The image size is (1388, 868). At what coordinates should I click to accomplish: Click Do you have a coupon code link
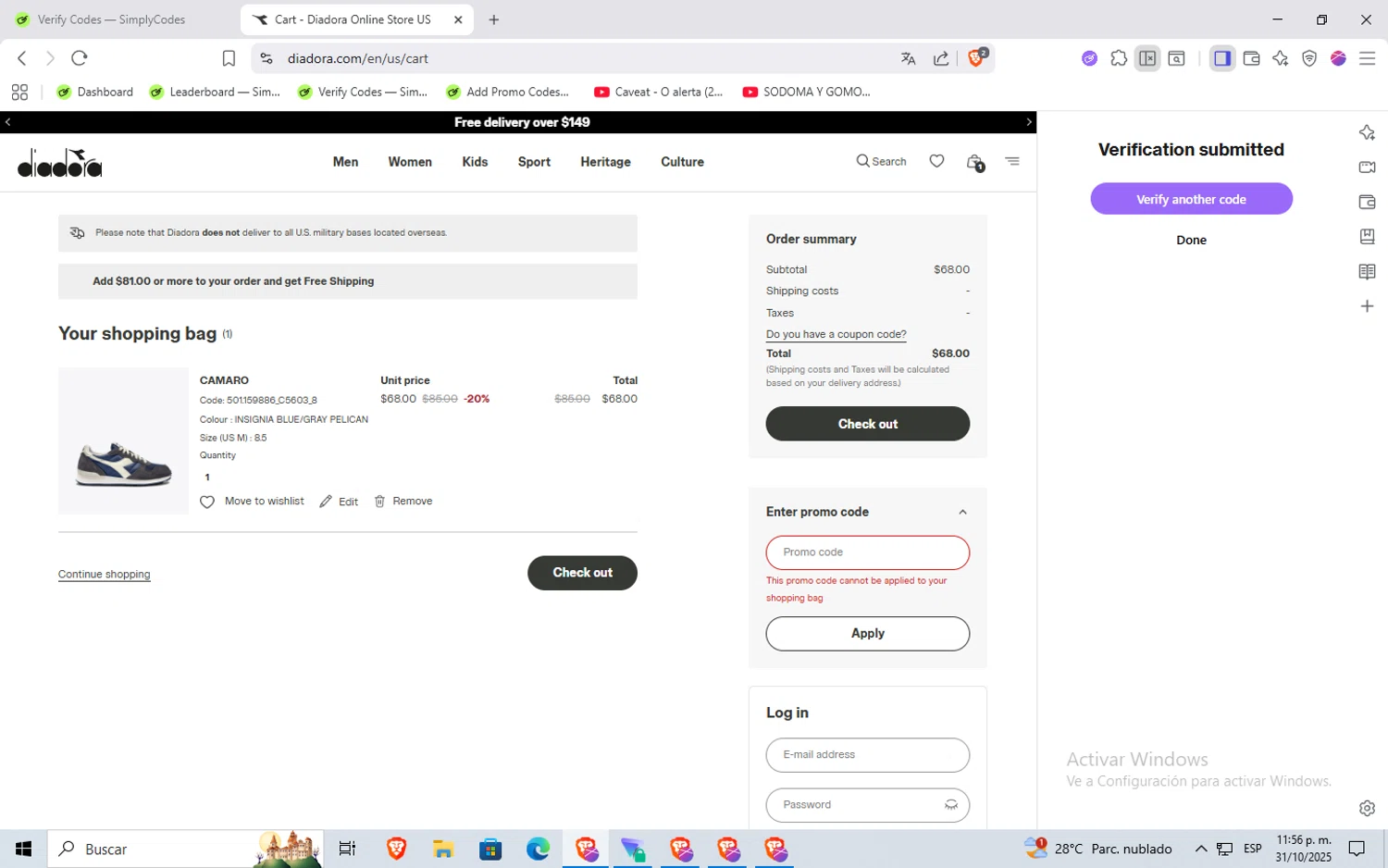tap(836, 335)
